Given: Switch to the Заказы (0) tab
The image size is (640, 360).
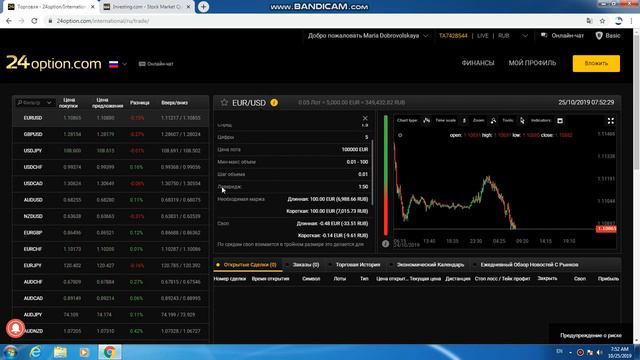Looking at the screenshot, I should point(306,264).
